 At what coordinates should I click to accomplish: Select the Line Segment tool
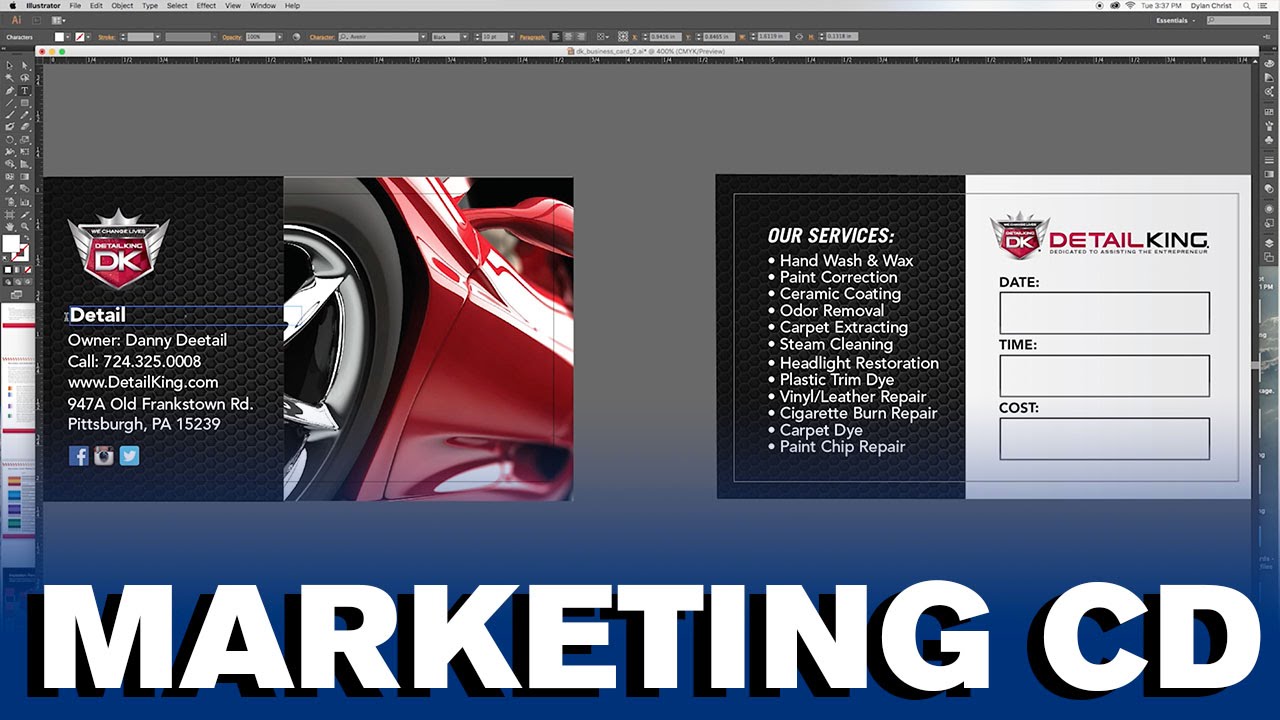pos(10,102)
